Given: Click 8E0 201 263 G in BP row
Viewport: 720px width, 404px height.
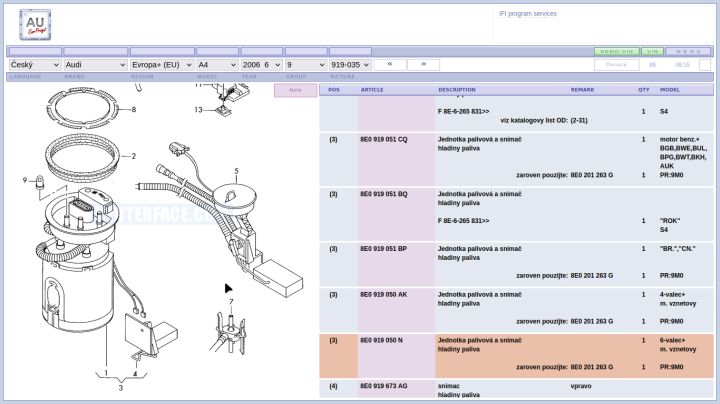Looking at the screenshot, I should pos(591,275).
